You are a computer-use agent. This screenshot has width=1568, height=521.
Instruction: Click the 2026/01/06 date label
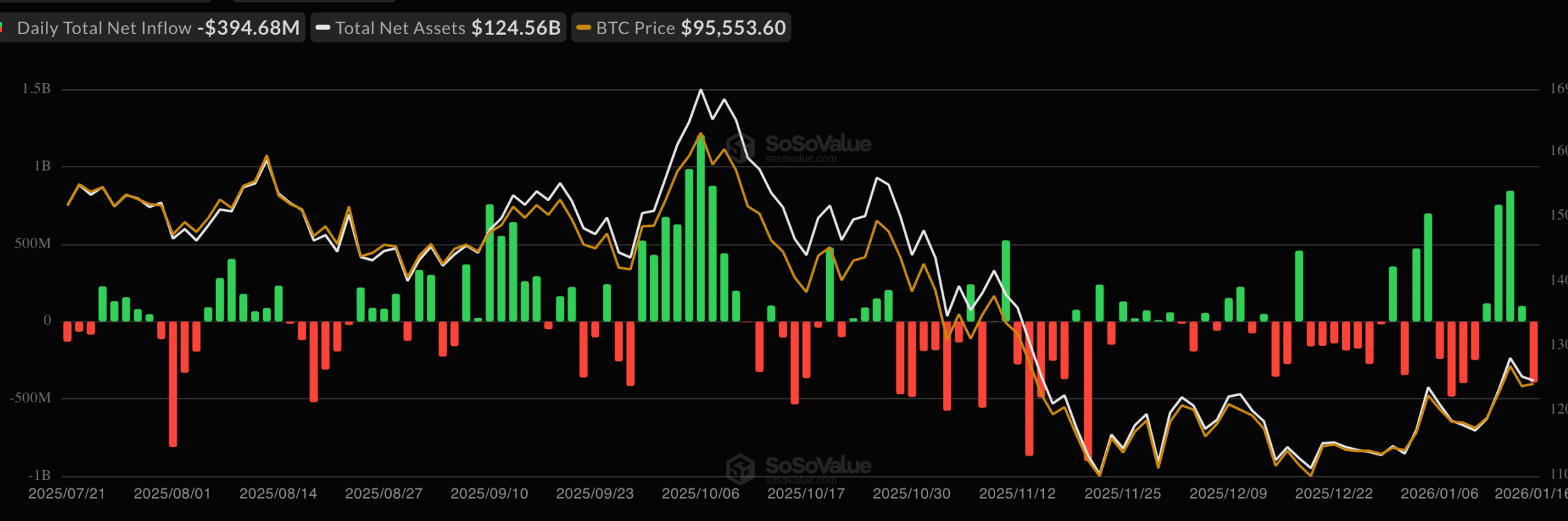click(1439, 494)
